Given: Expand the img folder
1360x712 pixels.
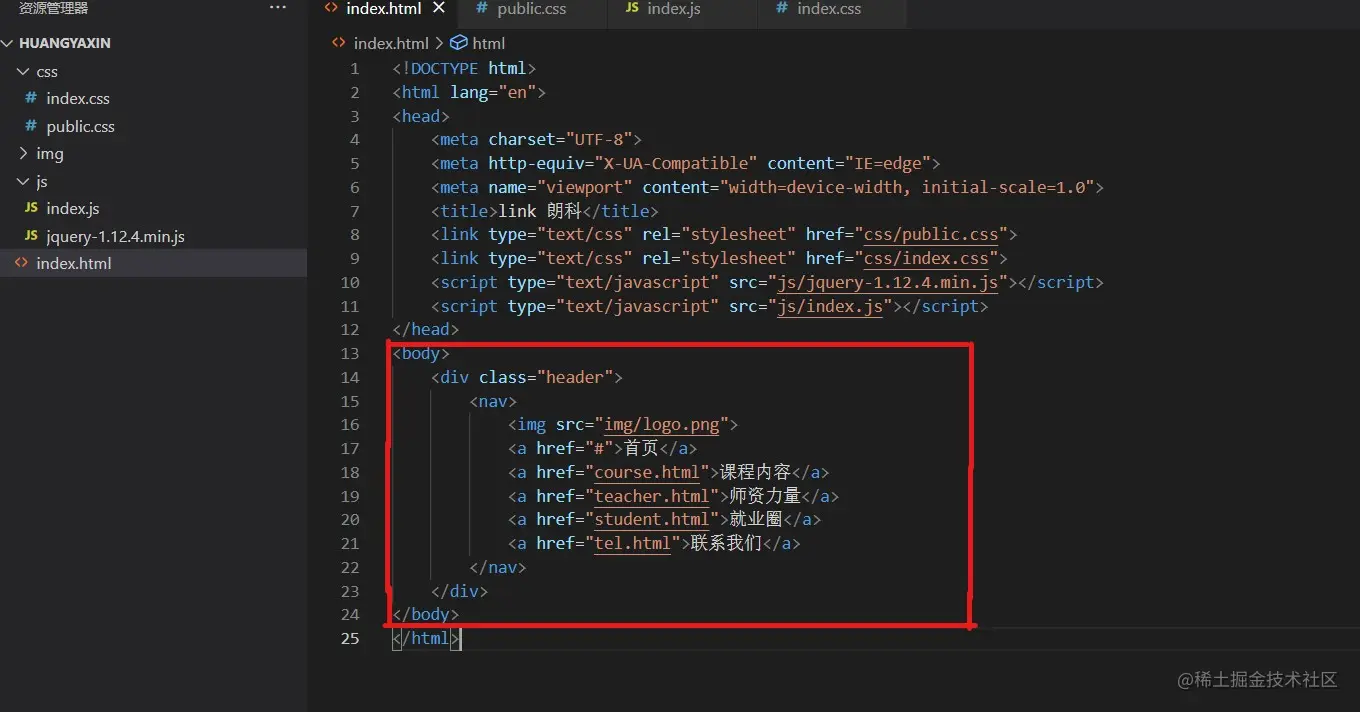Looking at the screenshot, I should tap(25, 153).
